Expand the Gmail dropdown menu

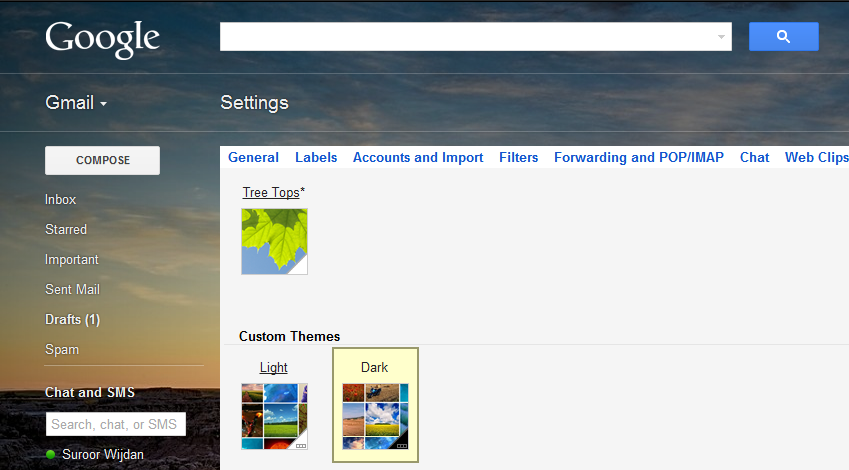[x=76, y=102]
